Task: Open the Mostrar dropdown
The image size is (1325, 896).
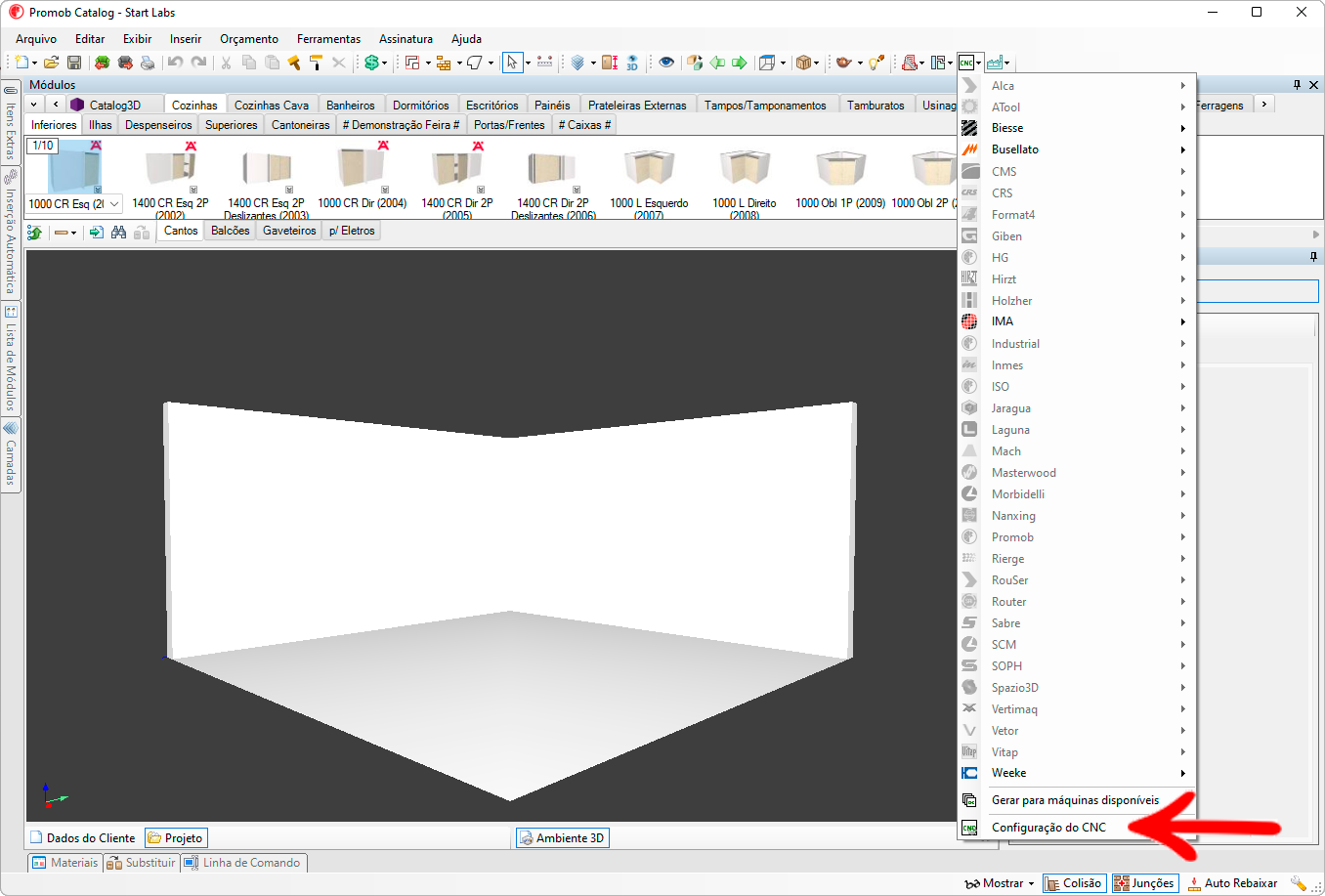Action: [x=999, y=883]
